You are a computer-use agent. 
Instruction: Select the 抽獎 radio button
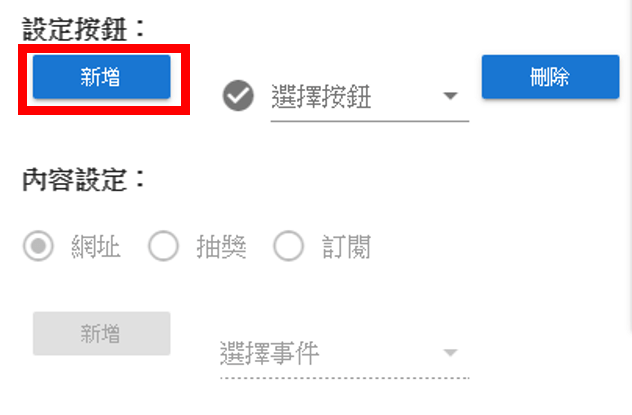coord(163,246)
